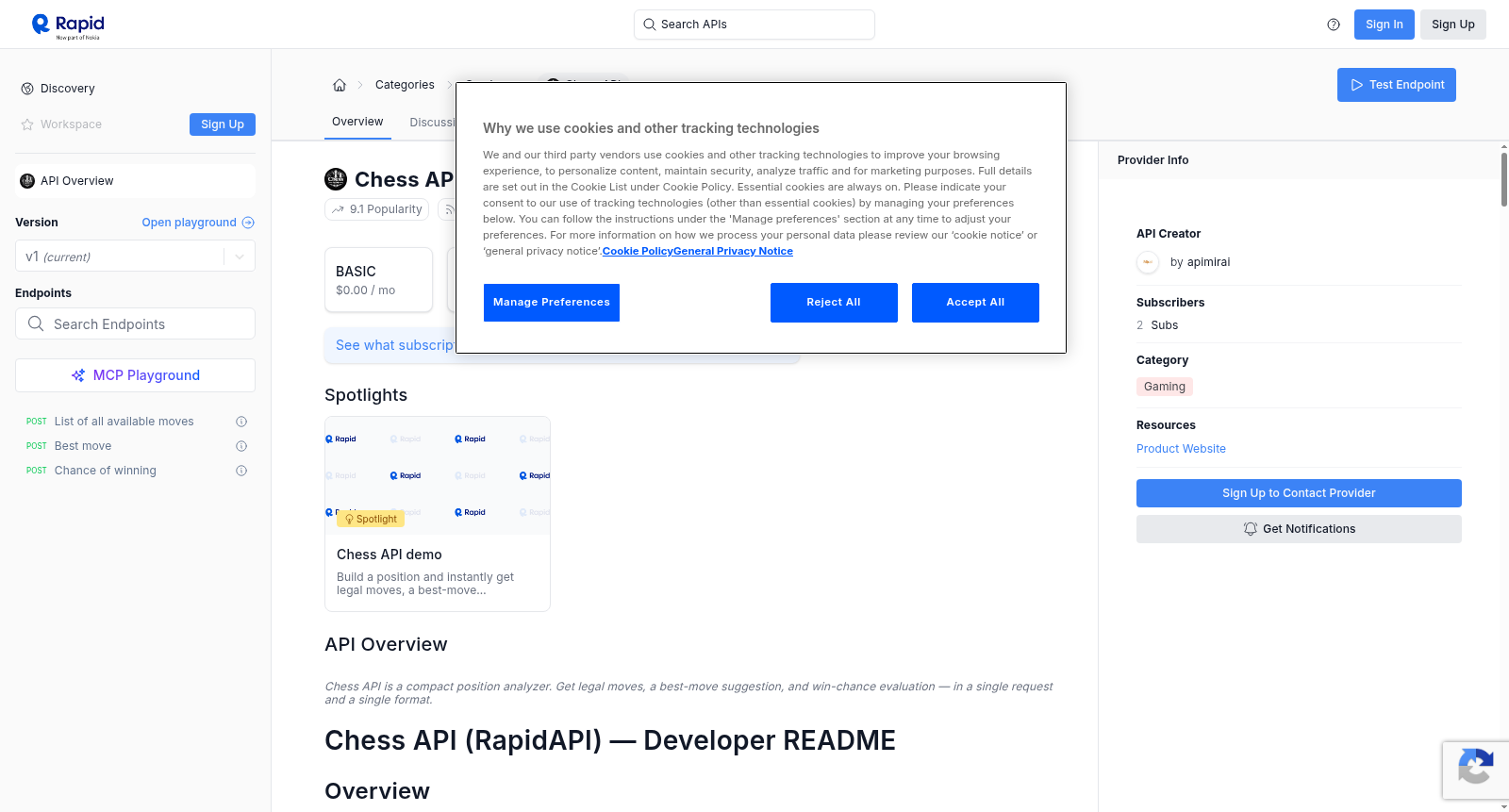The image size is (1509, 812).
Task: Open the Cookie Policy link
Action: click(638, 251)
